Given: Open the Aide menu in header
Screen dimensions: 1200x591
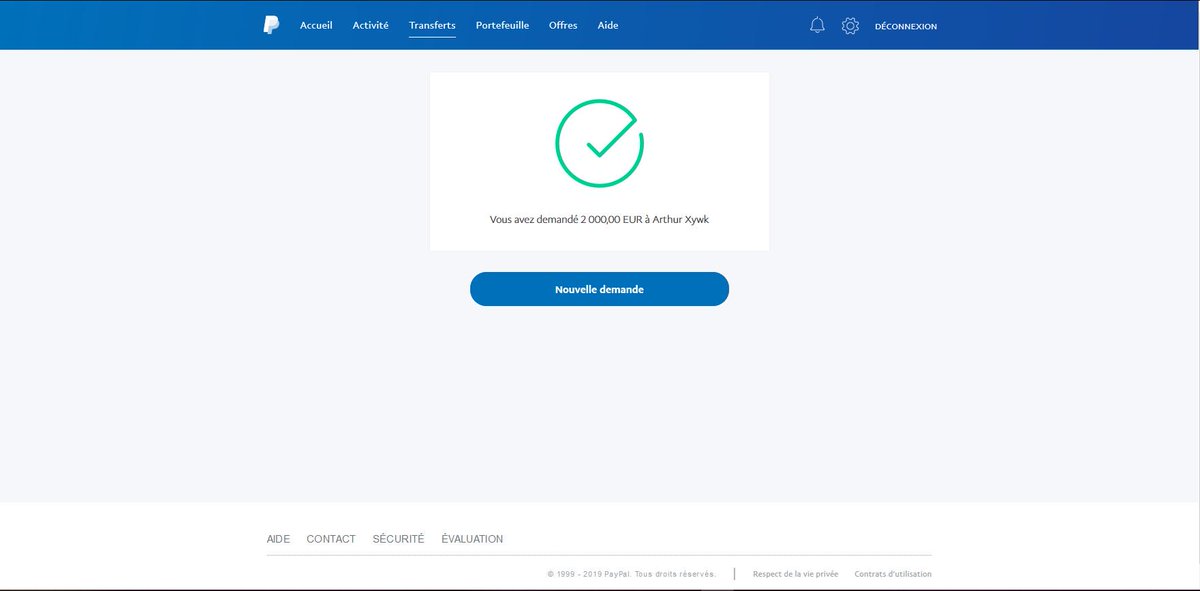Looking at the screenshot, I should click(x=608, y=25).
